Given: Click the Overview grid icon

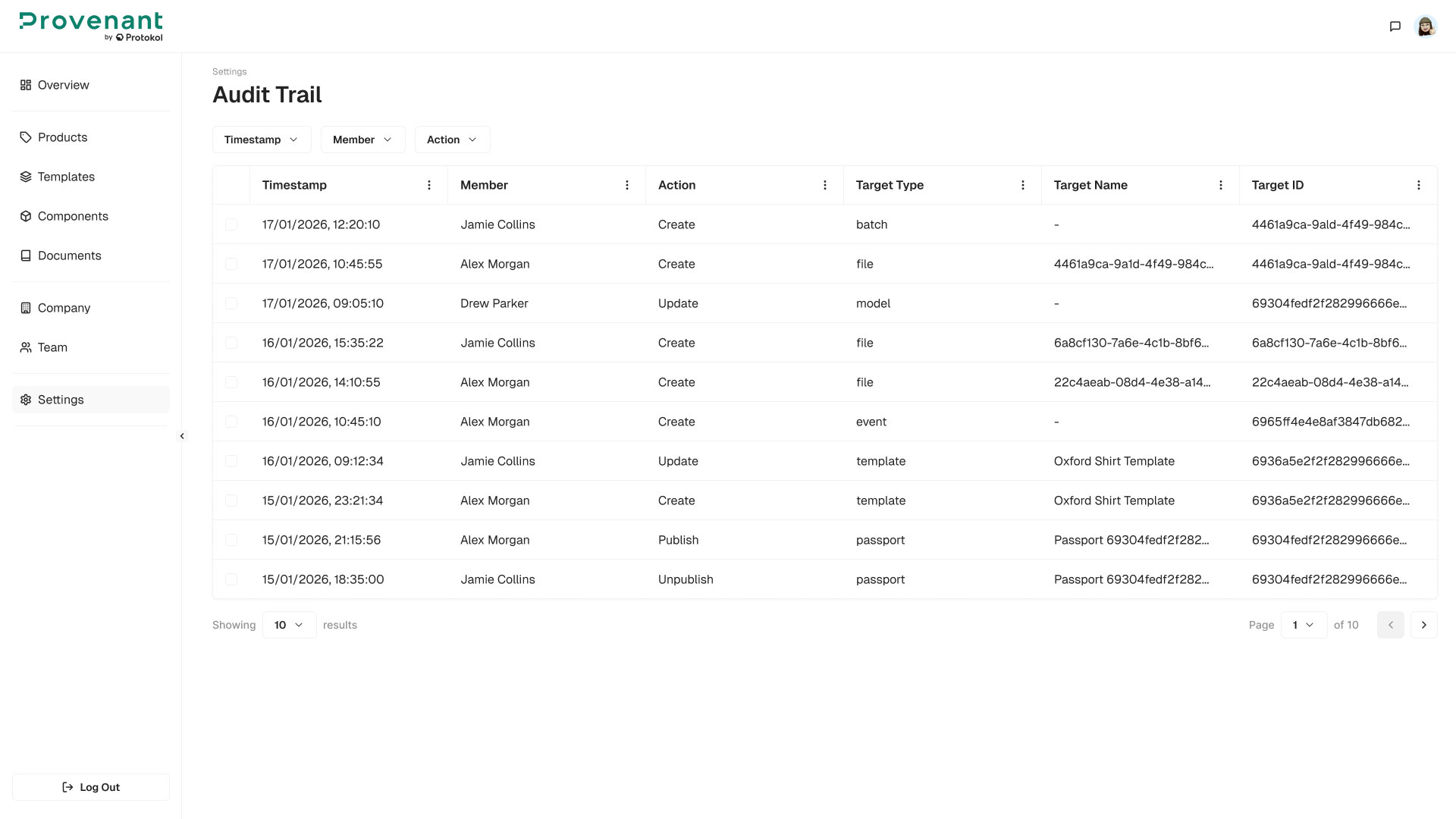Looking at the screenshot, I should coord(26,85).
